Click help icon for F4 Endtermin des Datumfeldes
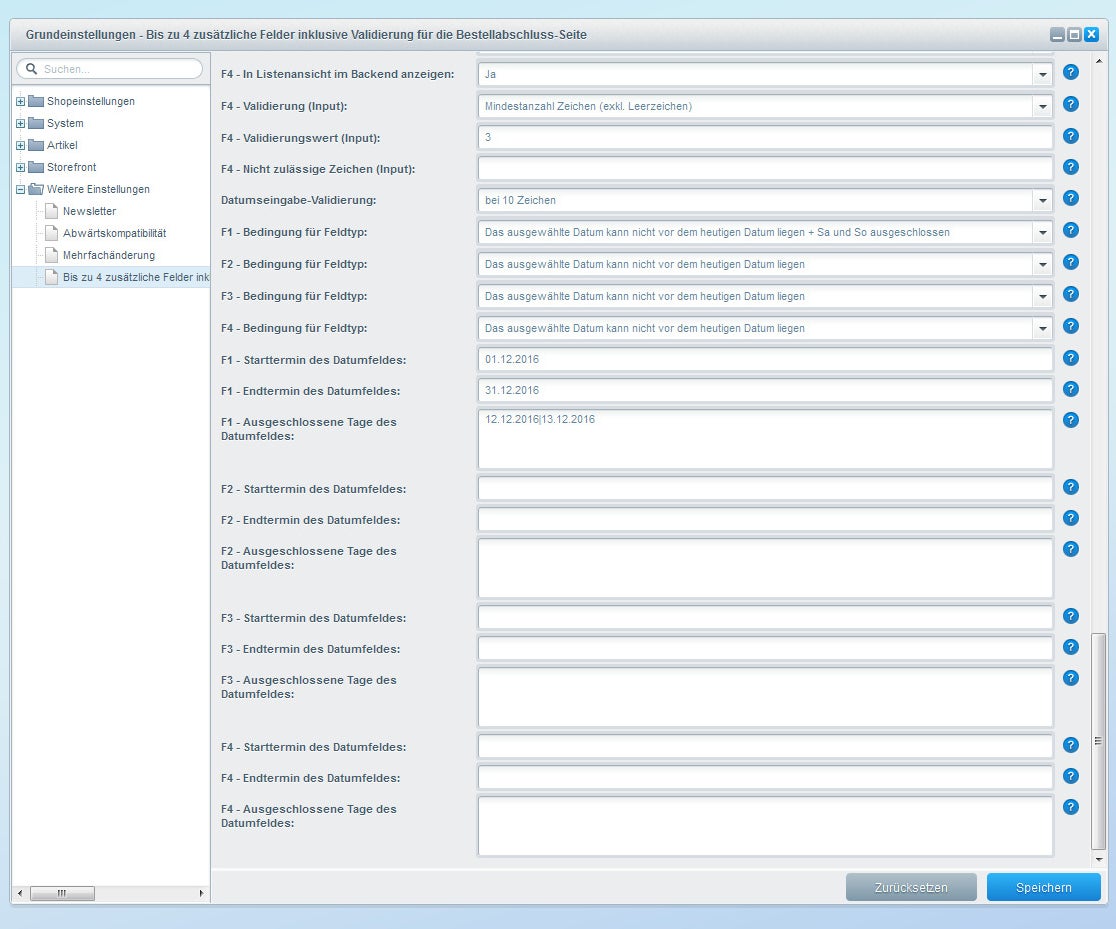Viewport: 1116px width, 929px height. pyautogui.click(x=1070, y=777)
